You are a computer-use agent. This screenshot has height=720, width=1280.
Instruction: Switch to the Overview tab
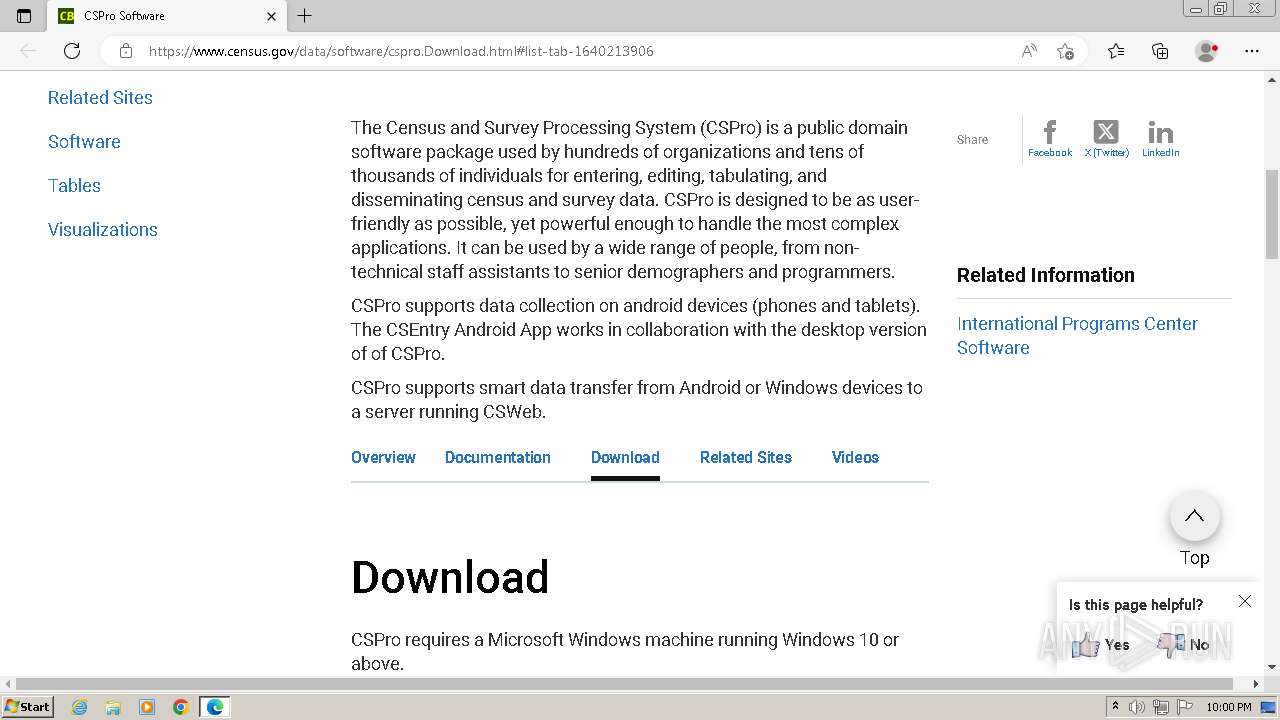coord(383,457)
